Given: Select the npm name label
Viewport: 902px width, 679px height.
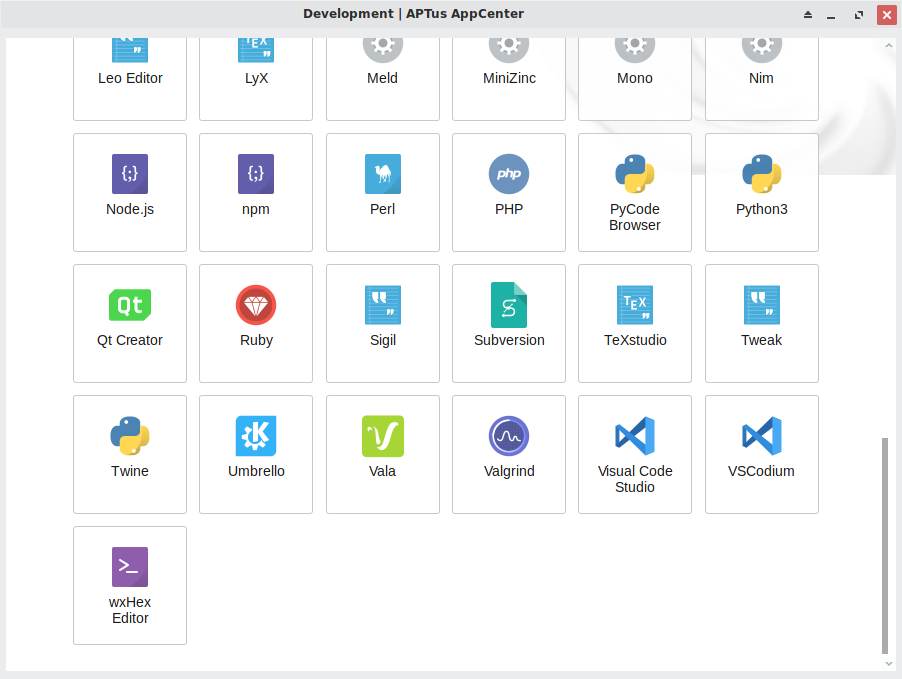Looking at the screenshot, I should point(256,210).
